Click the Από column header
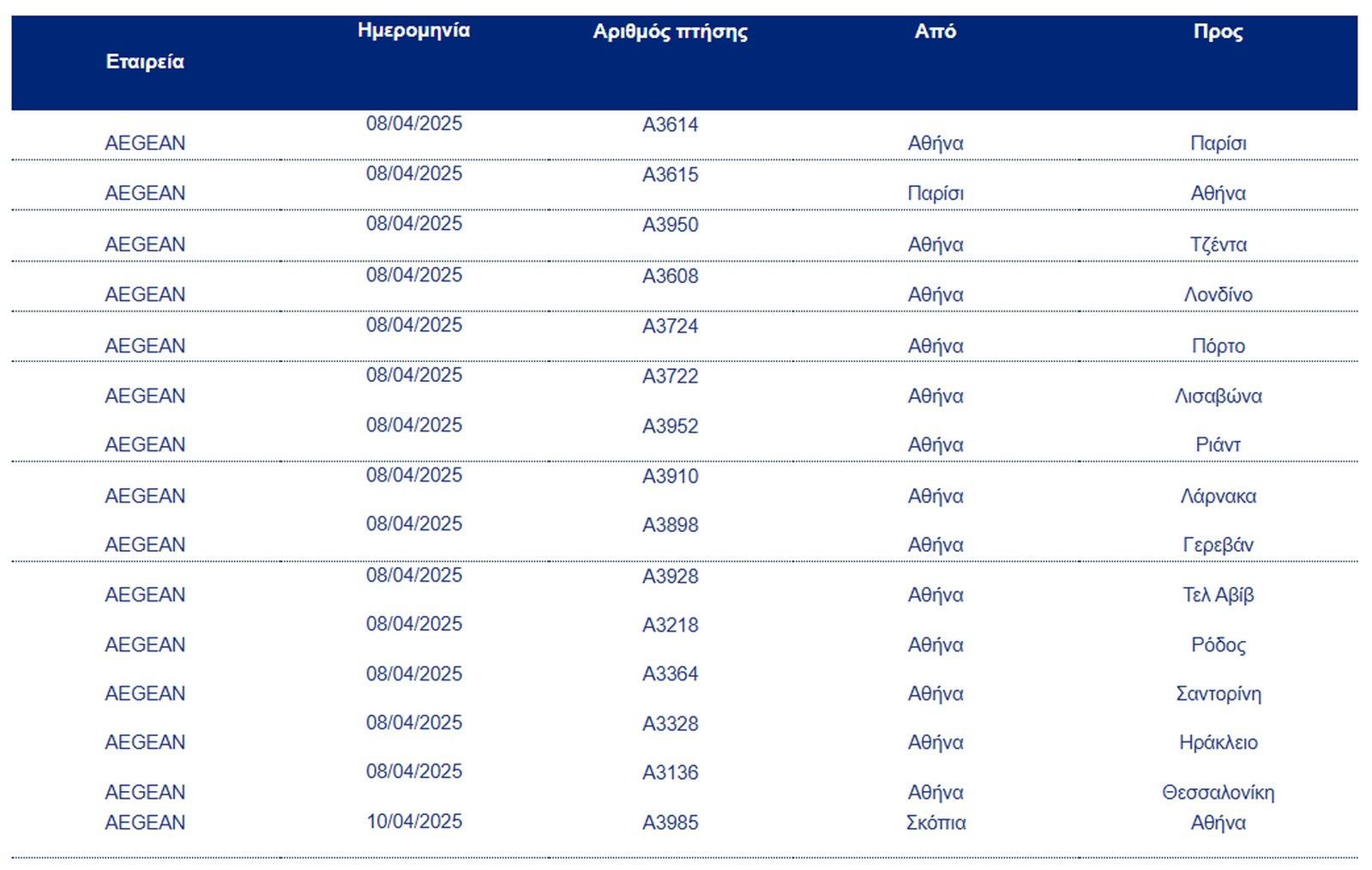 pyautogui.click(x=935, y=32)
